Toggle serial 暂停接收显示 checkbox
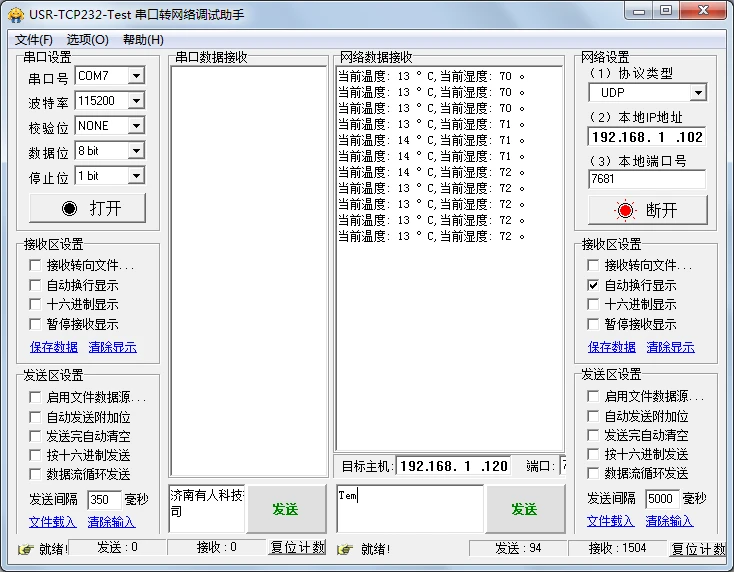 point(35,324)
